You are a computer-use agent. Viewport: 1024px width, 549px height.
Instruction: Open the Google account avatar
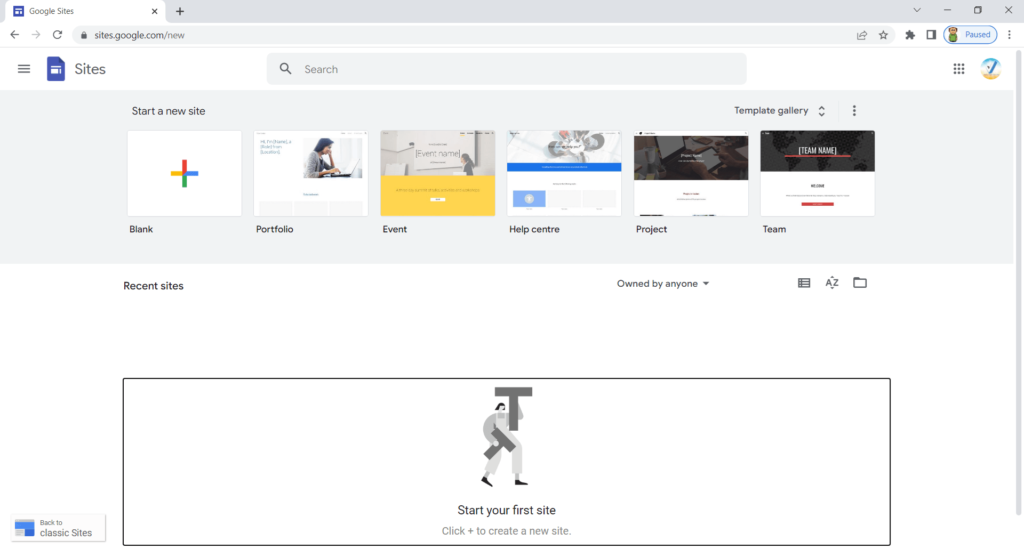(x=991, y=69)
